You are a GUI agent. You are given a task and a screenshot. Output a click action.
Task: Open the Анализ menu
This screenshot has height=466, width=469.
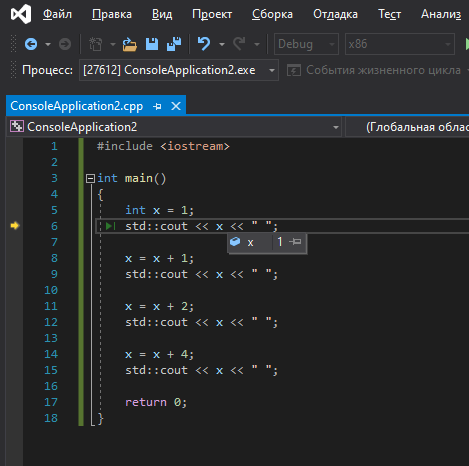[x=441, y=14]
